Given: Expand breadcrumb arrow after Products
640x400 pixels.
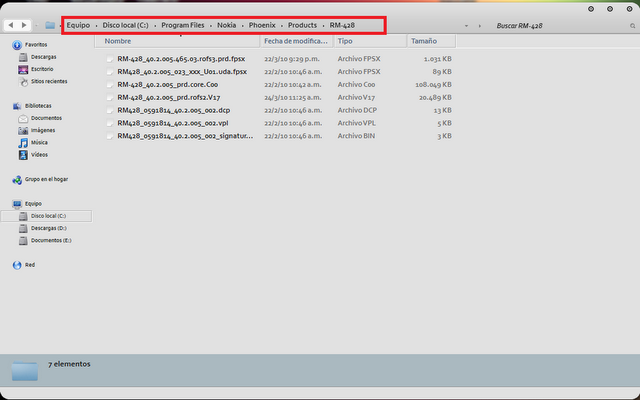Looking at the screenshot, I should pyautogui.click(x=323, y=26).
